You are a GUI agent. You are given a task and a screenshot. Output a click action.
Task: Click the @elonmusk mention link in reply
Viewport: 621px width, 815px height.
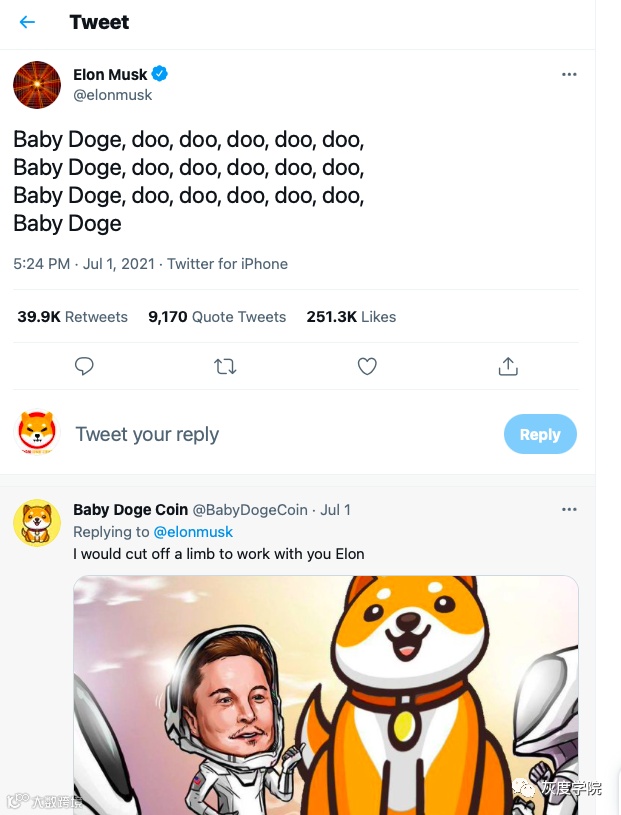(193, 532)
